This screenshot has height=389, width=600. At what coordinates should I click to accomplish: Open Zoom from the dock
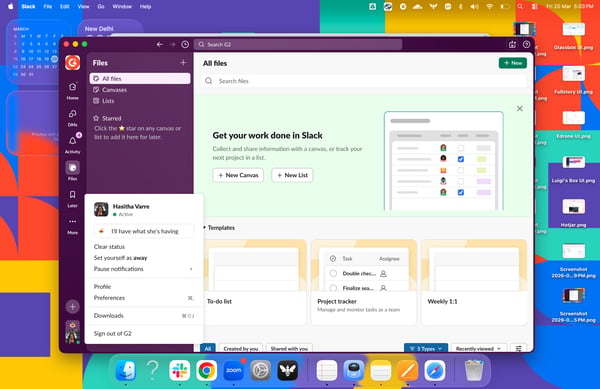click(x=233, y=371)
